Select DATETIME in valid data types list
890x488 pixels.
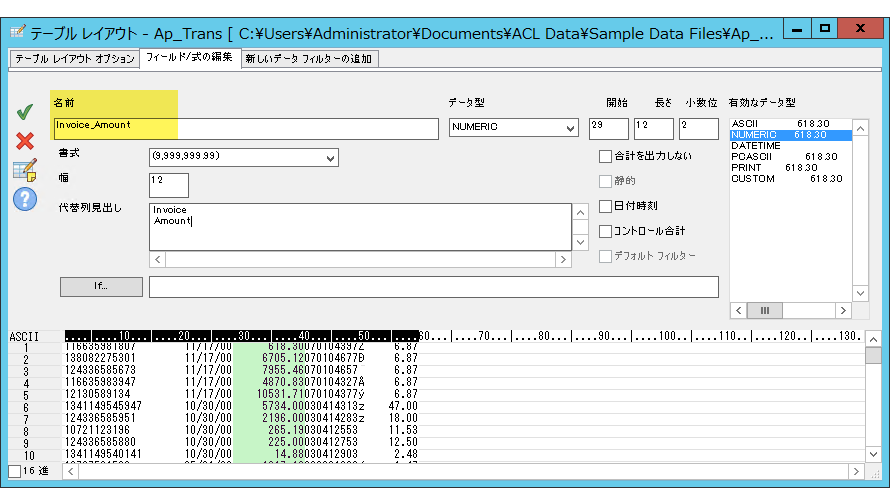click(756, 145)
